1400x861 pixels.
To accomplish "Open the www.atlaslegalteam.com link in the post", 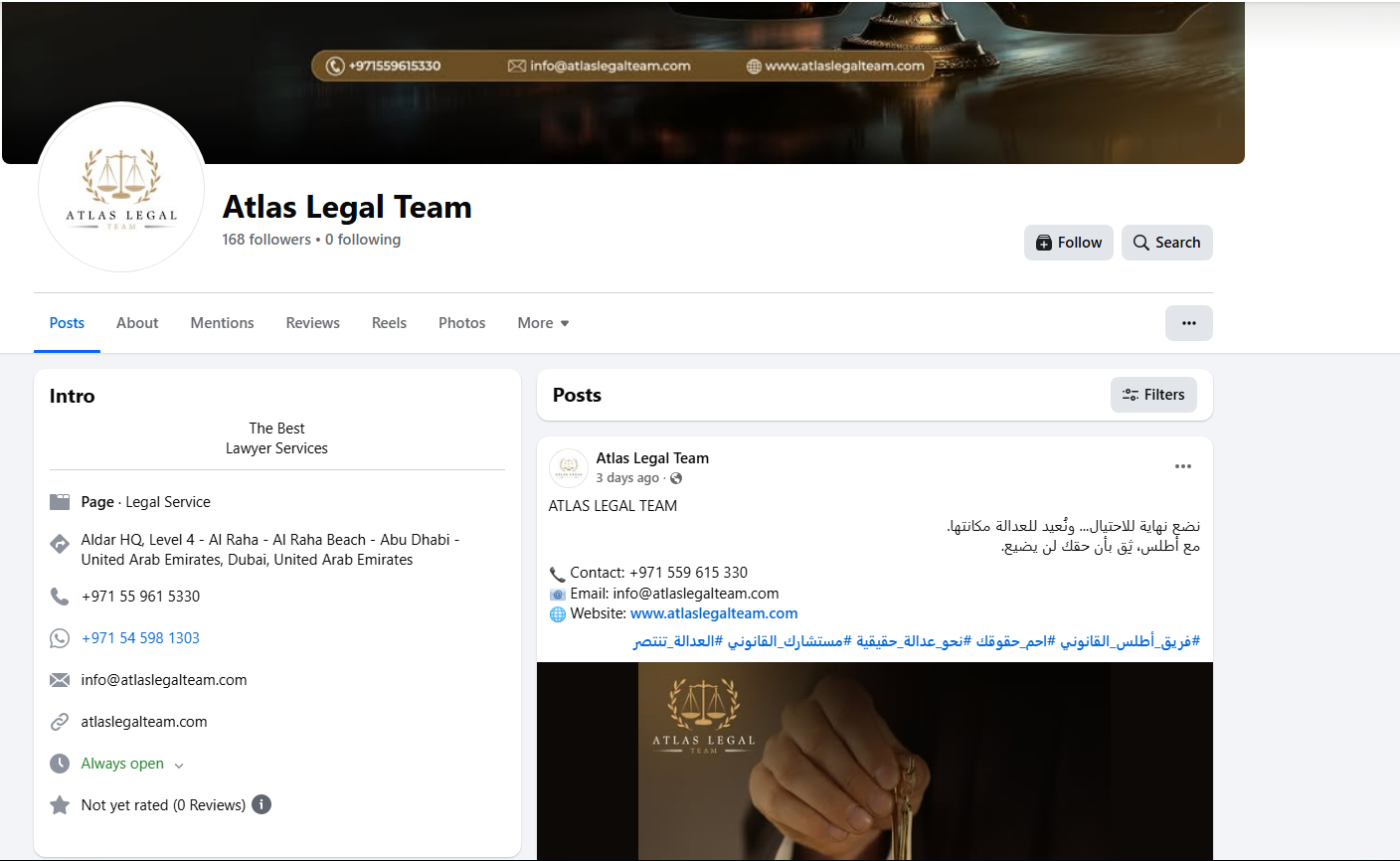I will pyautogui.click(x=713, y=612).
